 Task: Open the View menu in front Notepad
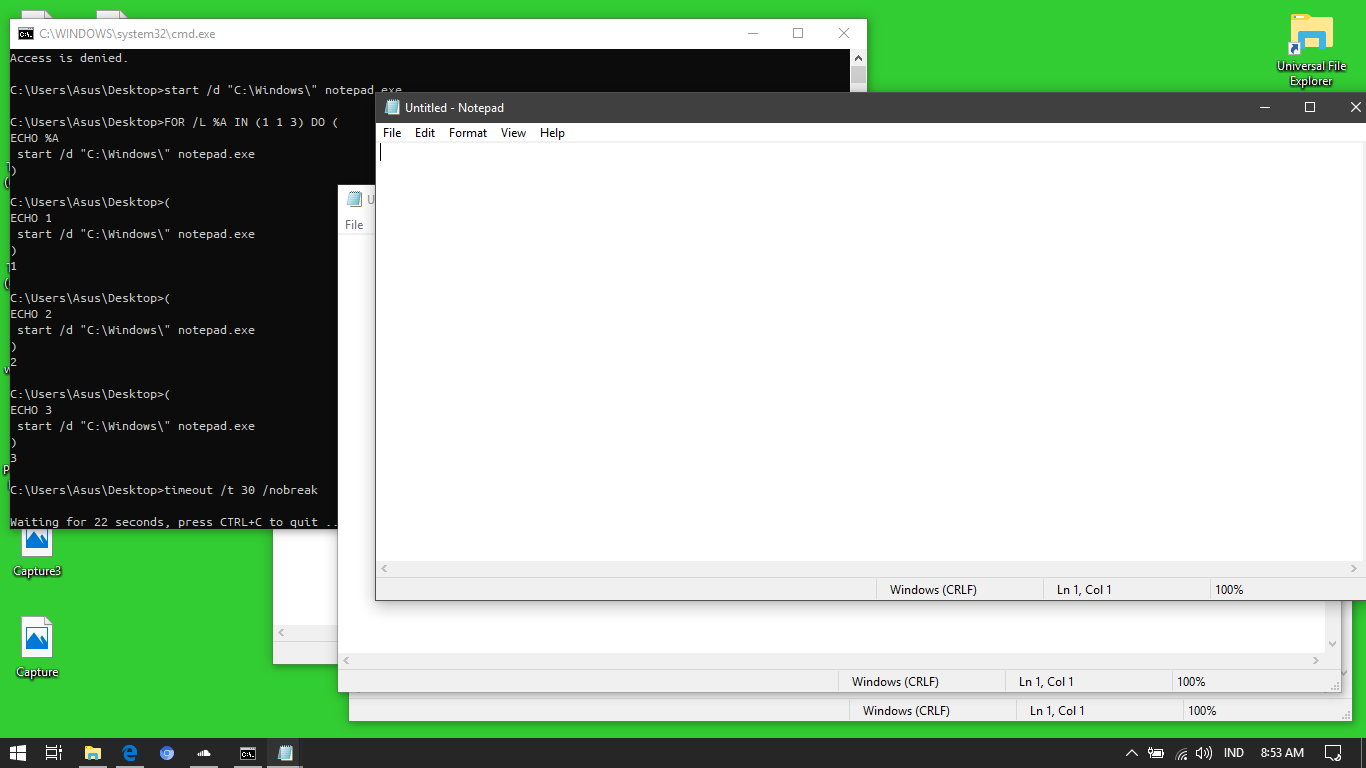pyautogui.click(x=513, y=133)
